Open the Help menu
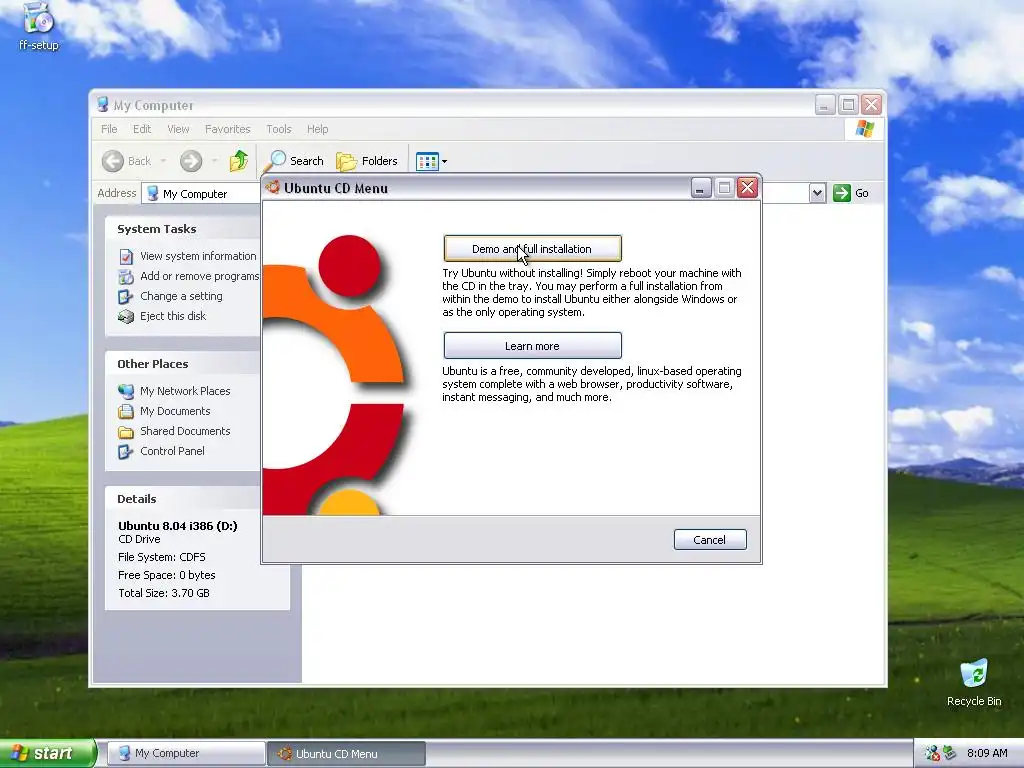 pyautogui.click(x=317, y=129)
